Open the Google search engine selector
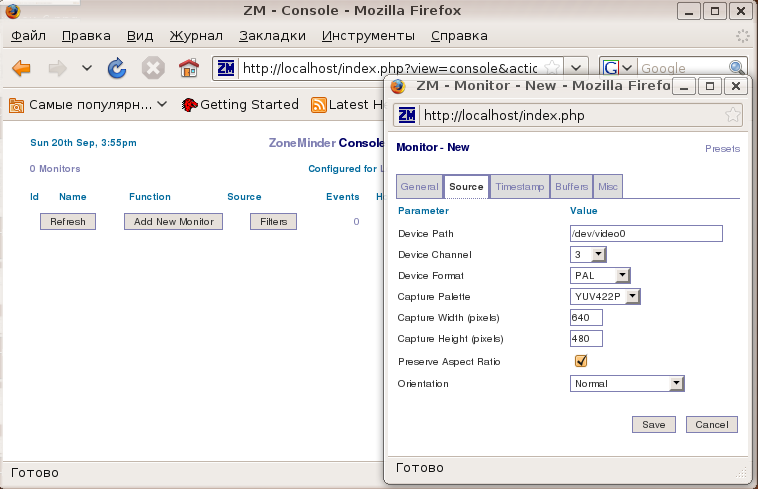 (617, 68)
